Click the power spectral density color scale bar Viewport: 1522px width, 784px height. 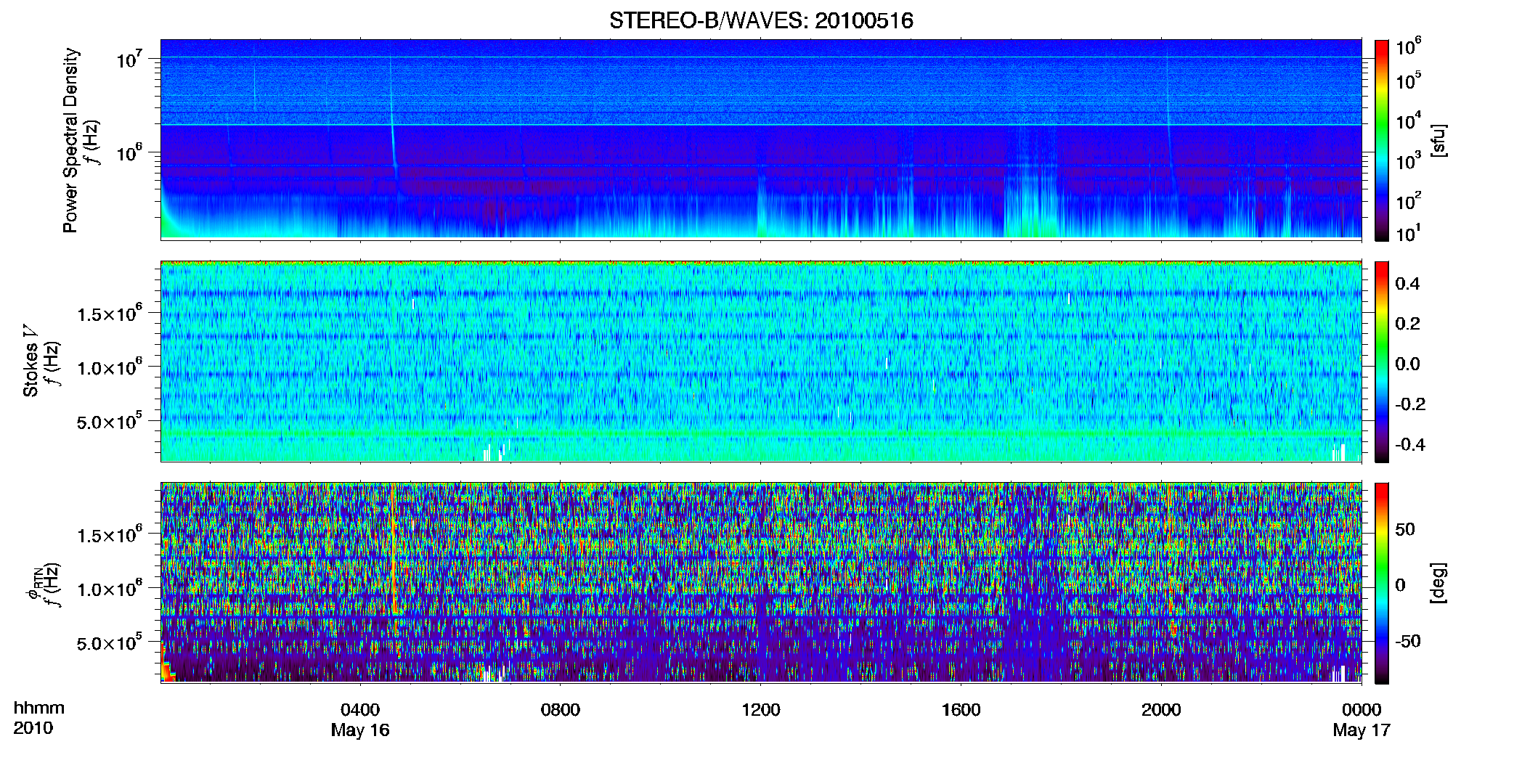pos(1382,140)
